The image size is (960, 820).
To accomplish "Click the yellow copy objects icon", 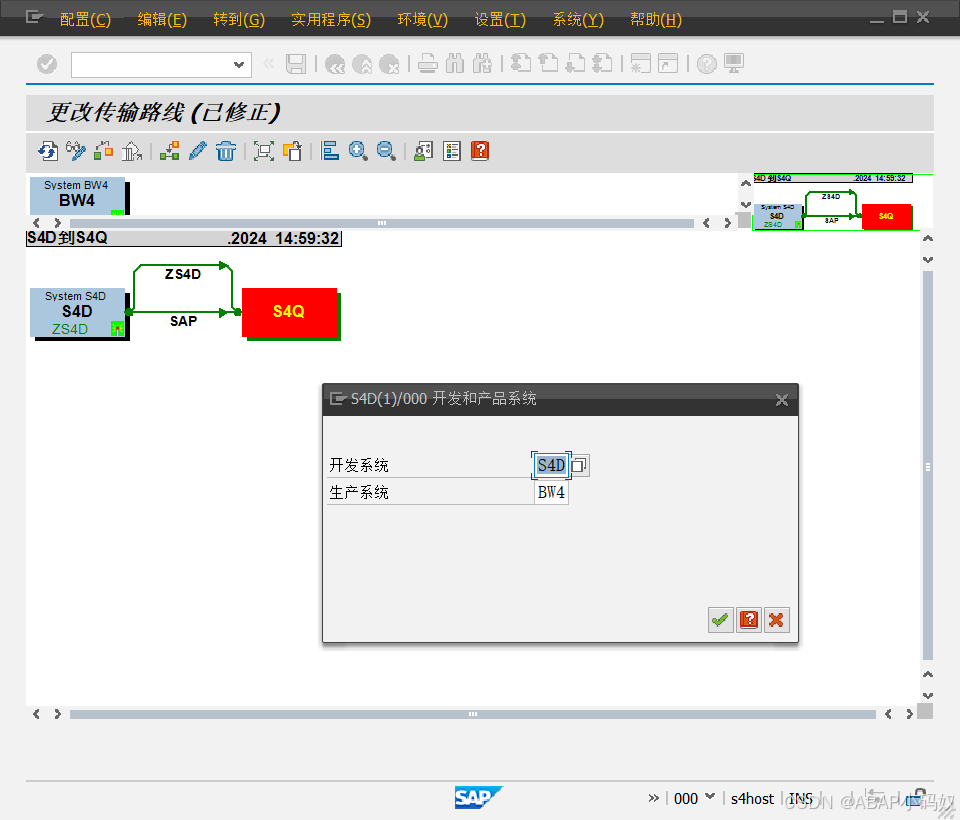I will [x=292, y=151].
